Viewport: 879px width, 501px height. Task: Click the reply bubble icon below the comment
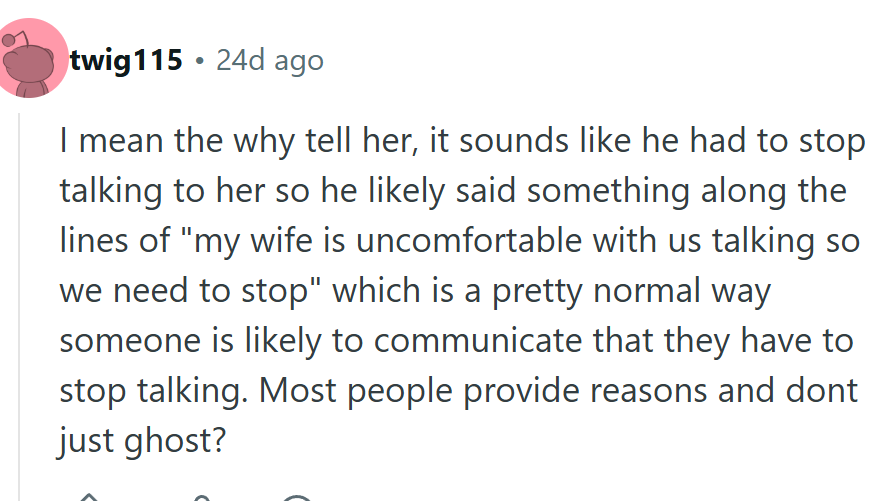(297, 496)
